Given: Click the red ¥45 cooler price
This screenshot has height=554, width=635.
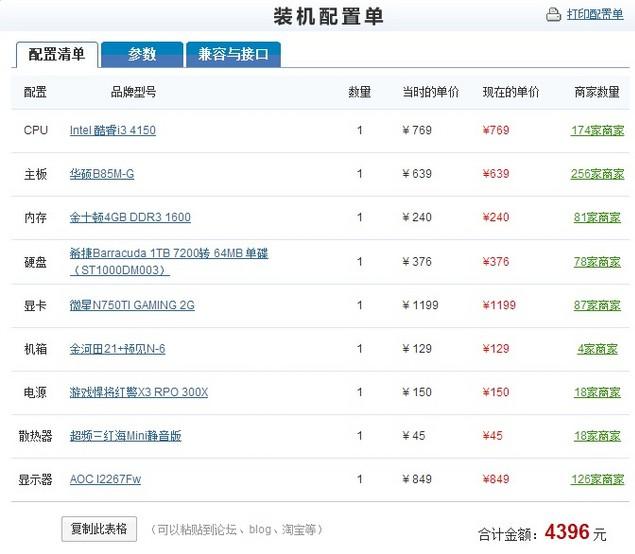Looking at the screenshot, I should [x=492, y=436].
